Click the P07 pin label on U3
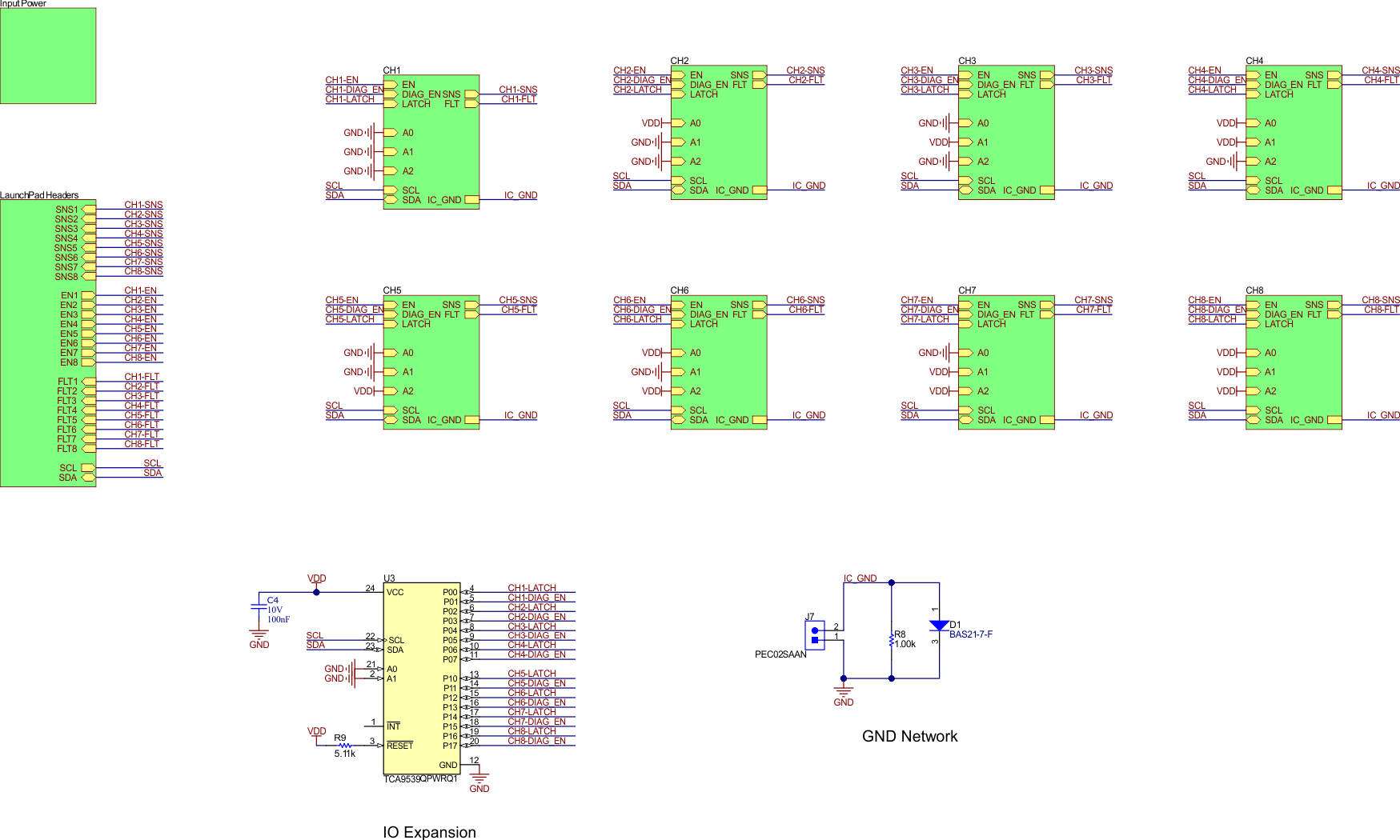 pyautogui.click(x=450, y=659)
